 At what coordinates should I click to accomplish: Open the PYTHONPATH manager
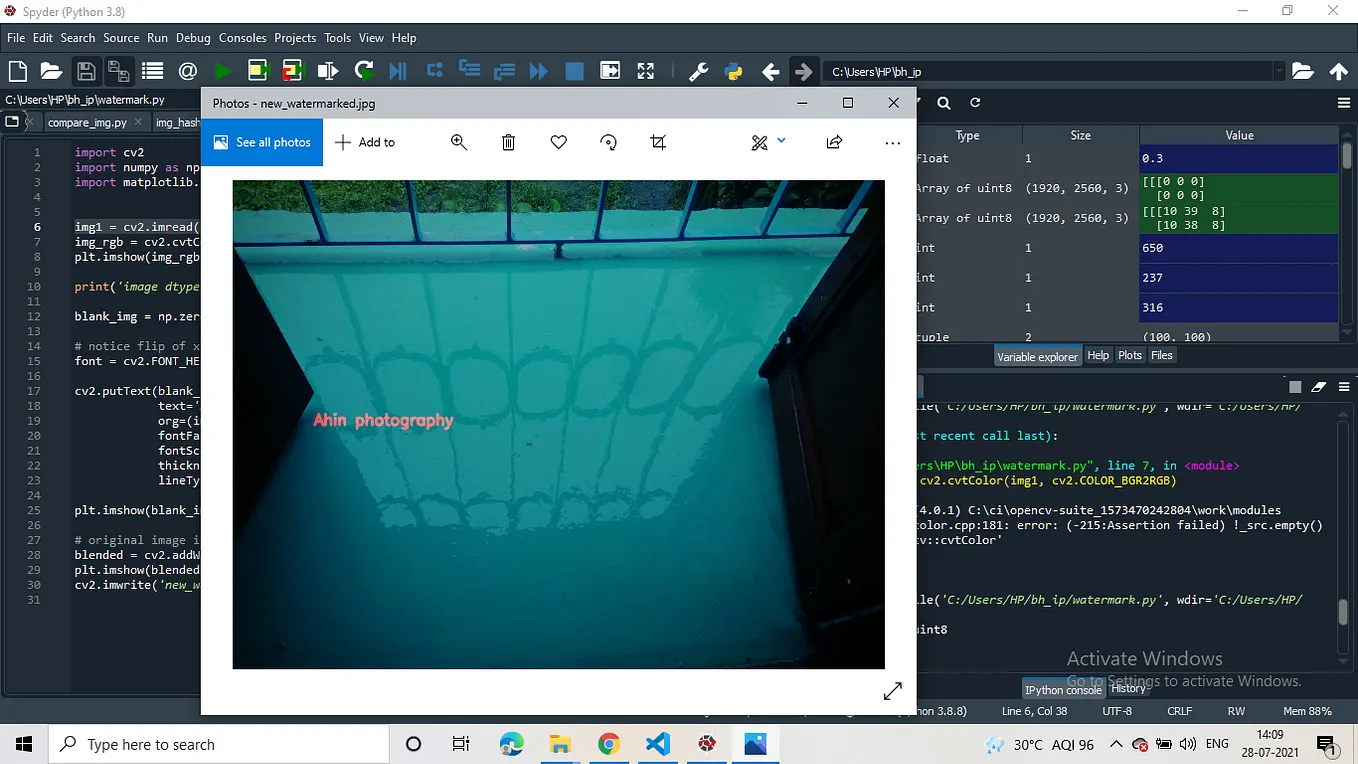click(733, 71)
